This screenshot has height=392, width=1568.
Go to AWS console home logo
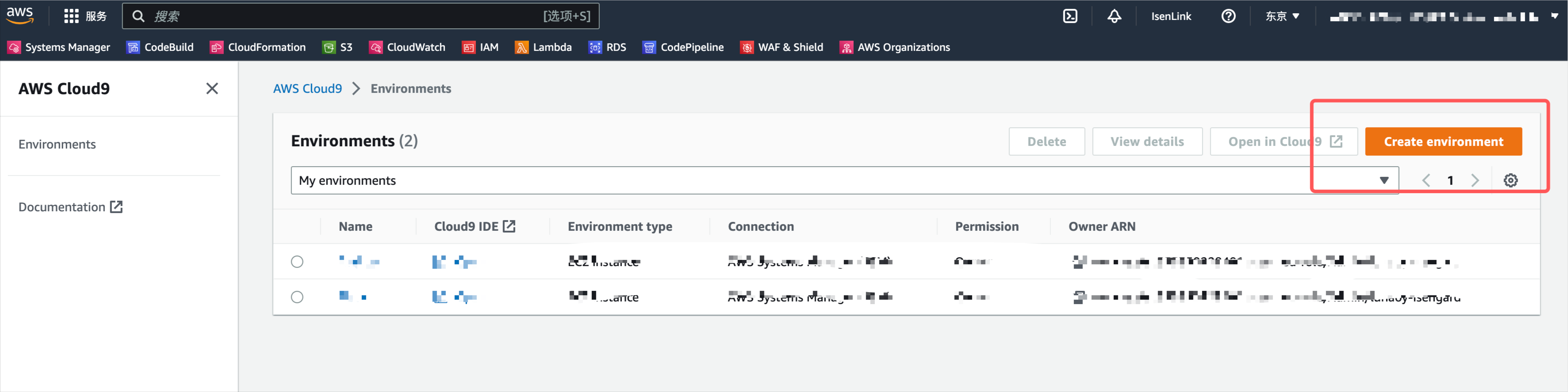tap(20, 16)
